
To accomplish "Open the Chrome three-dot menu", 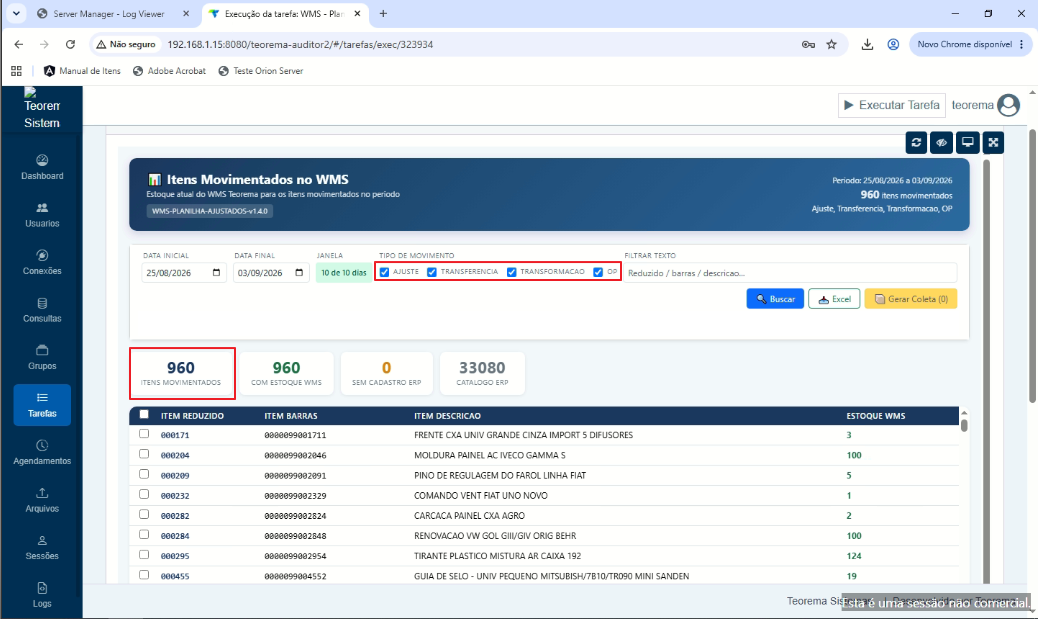I will (x=1021, y=44).
